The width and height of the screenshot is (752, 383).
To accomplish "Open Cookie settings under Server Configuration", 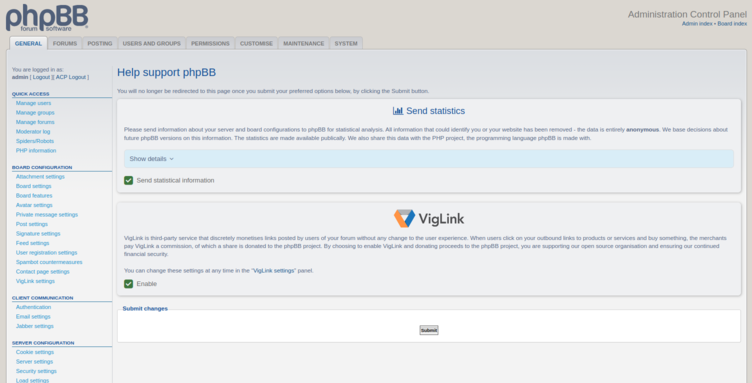I will pyautogui.click(x=35, y=352).
